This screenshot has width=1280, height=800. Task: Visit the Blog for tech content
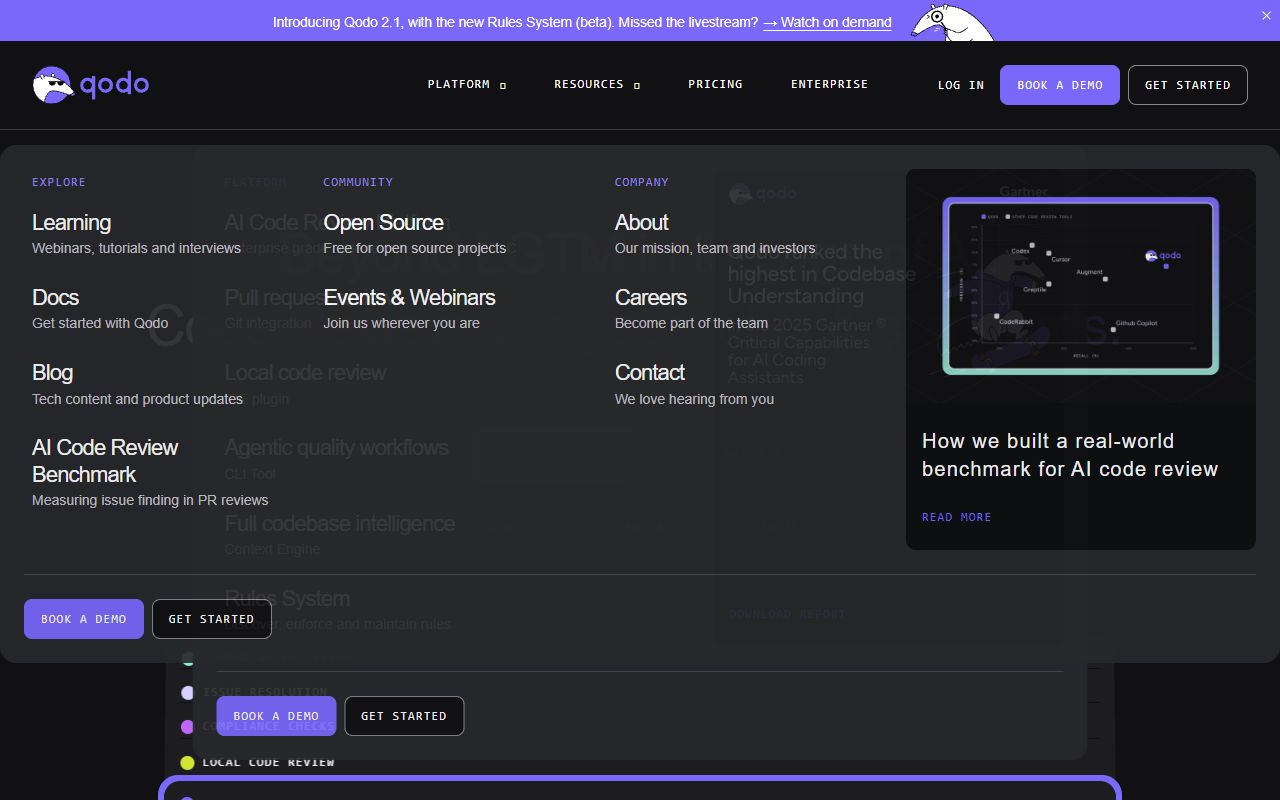[x=51, y=372]
